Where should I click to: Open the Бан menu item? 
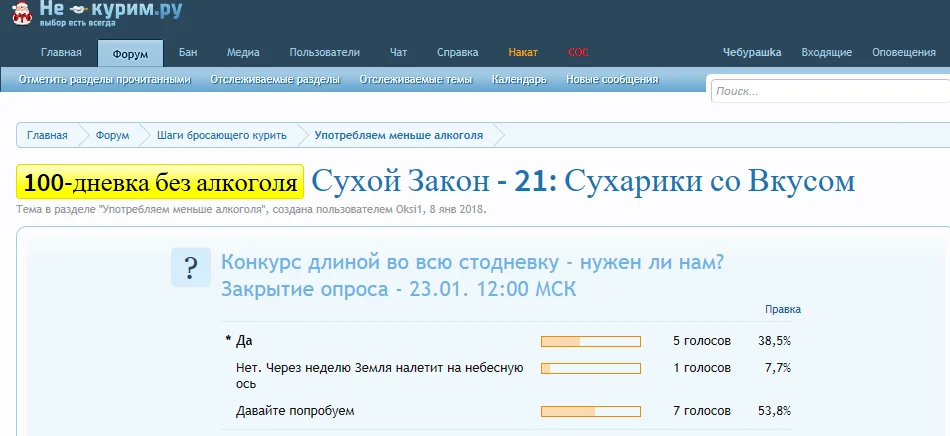tap(188, 52)
